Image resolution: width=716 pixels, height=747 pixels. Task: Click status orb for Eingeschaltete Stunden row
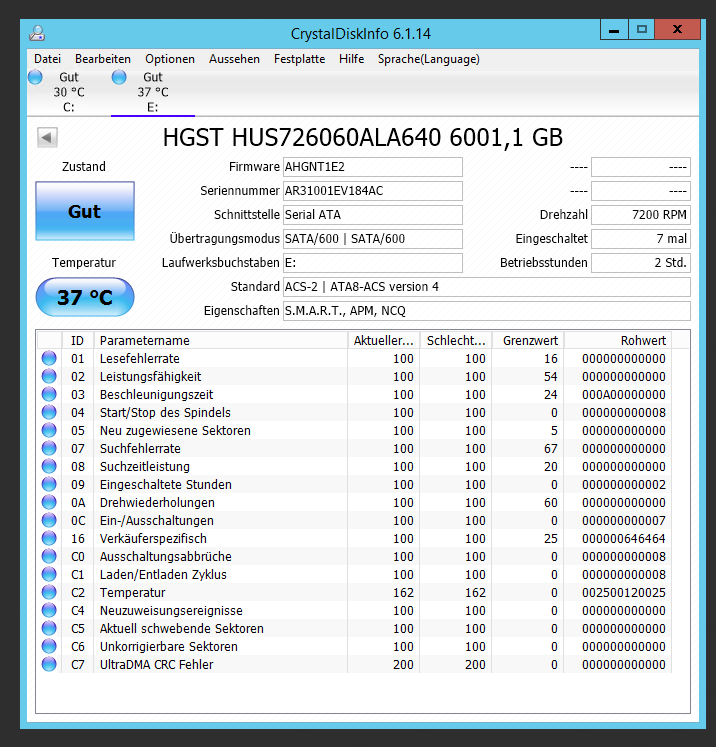[49, 484]
